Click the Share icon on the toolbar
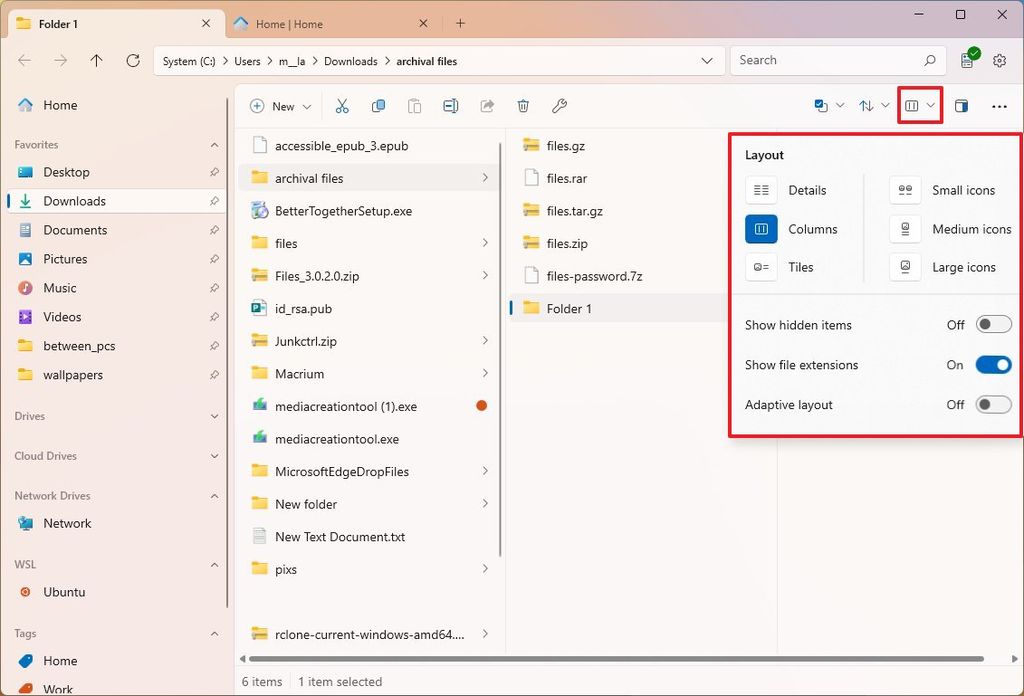Screen dimensions: 1024x696 pyautogui.click(x=487, y=105)
